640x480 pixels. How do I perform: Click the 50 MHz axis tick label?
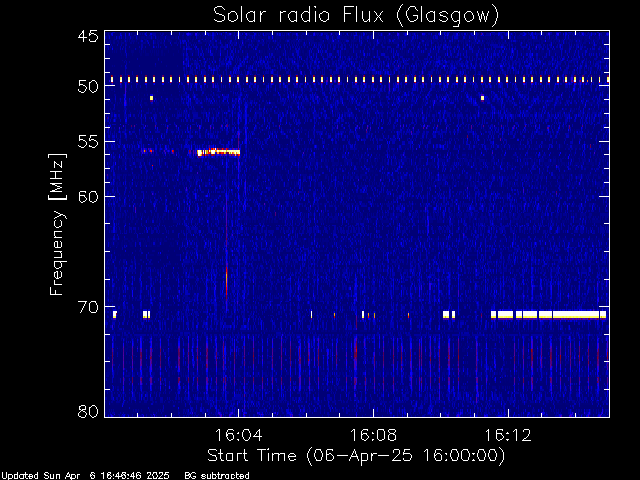pos(88,86)
